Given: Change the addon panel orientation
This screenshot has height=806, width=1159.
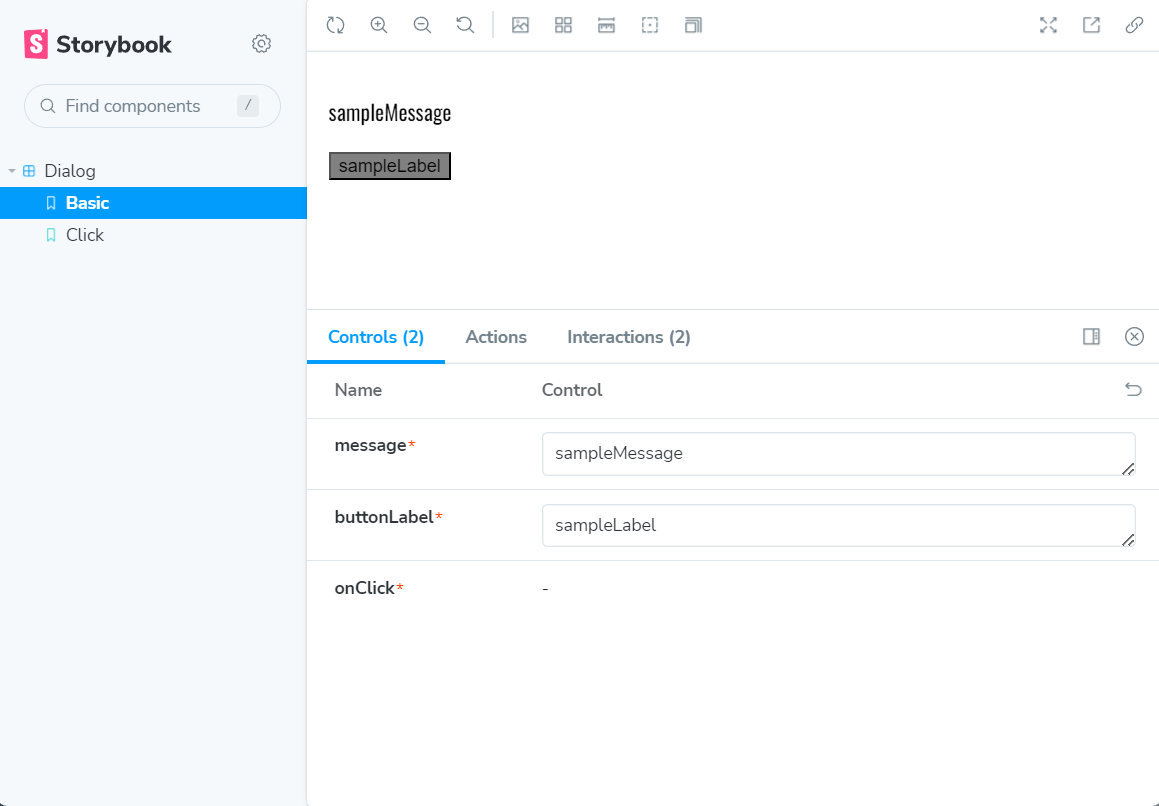Looking at the screenshot, I should 1091,336.
